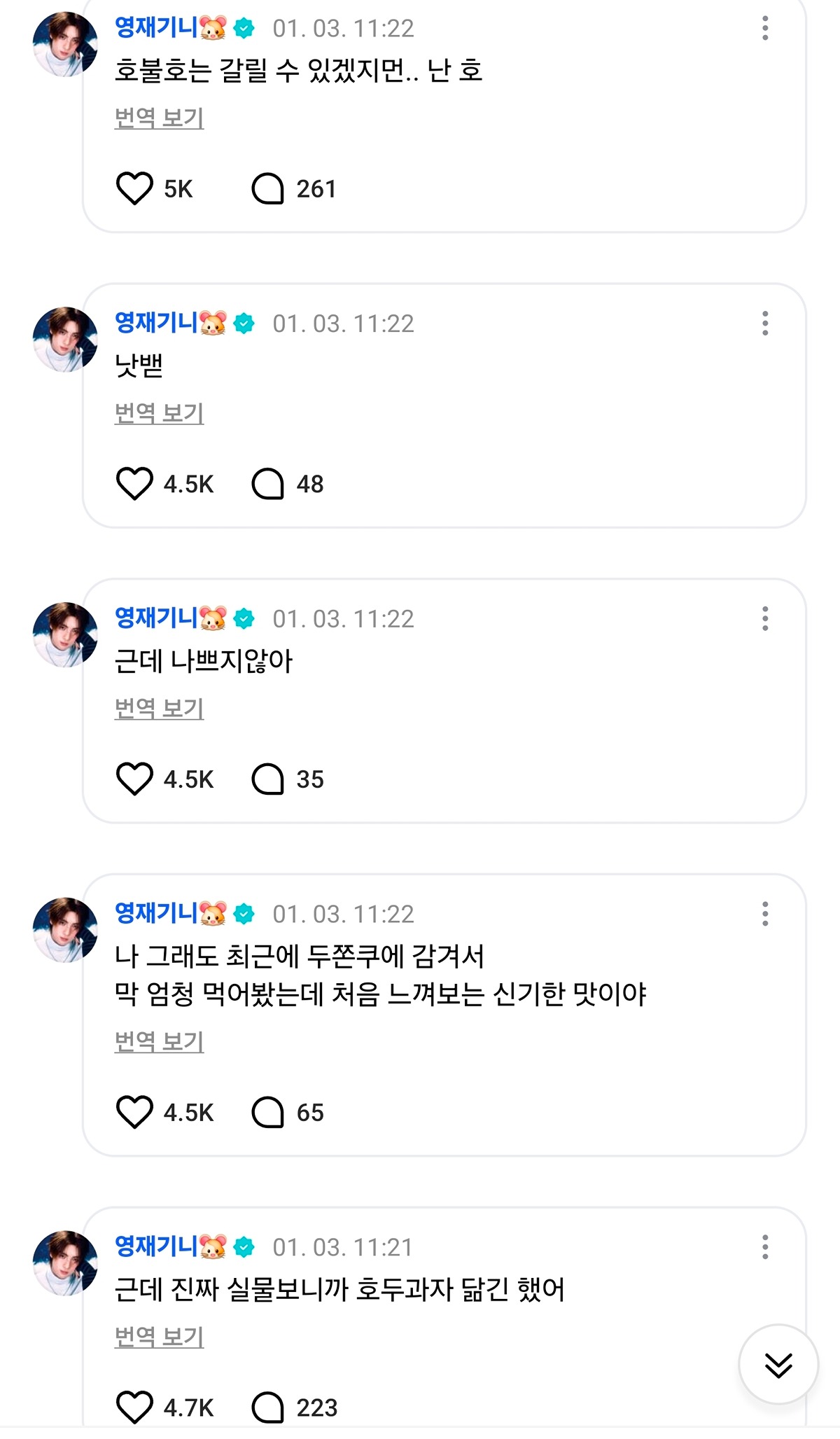840x1439 pixels.
Task: Like the "낫밷" post with heart icon
Action: pyautogui.click(x=134, y=484)
